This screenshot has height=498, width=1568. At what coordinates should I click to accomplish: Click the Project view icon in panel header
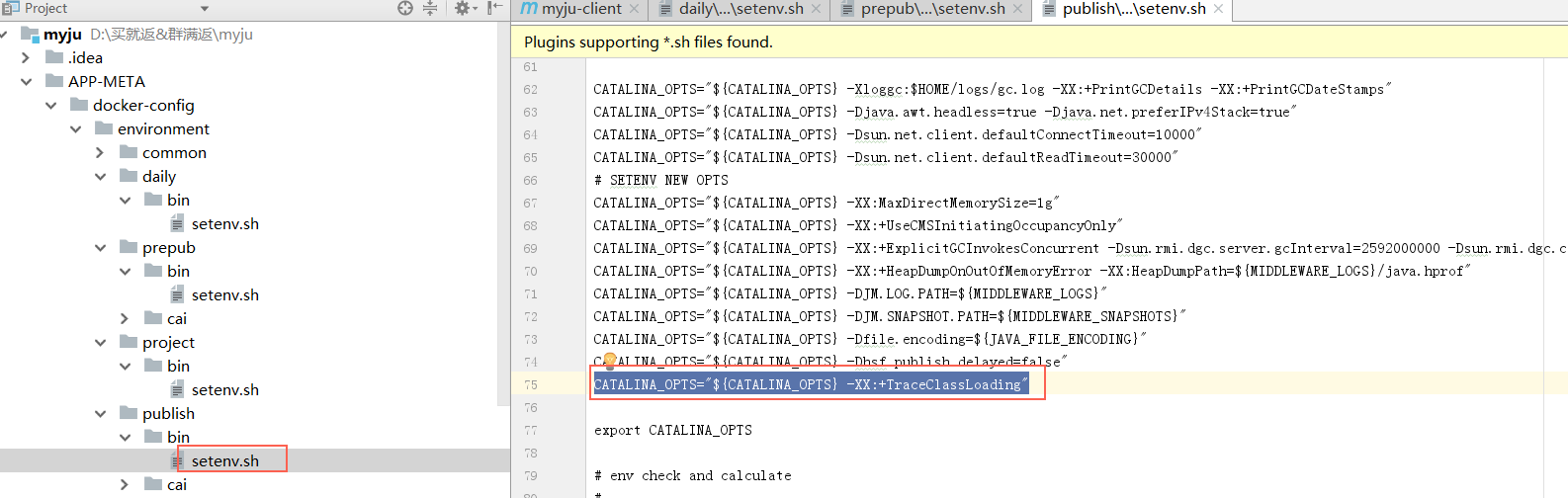12,8
